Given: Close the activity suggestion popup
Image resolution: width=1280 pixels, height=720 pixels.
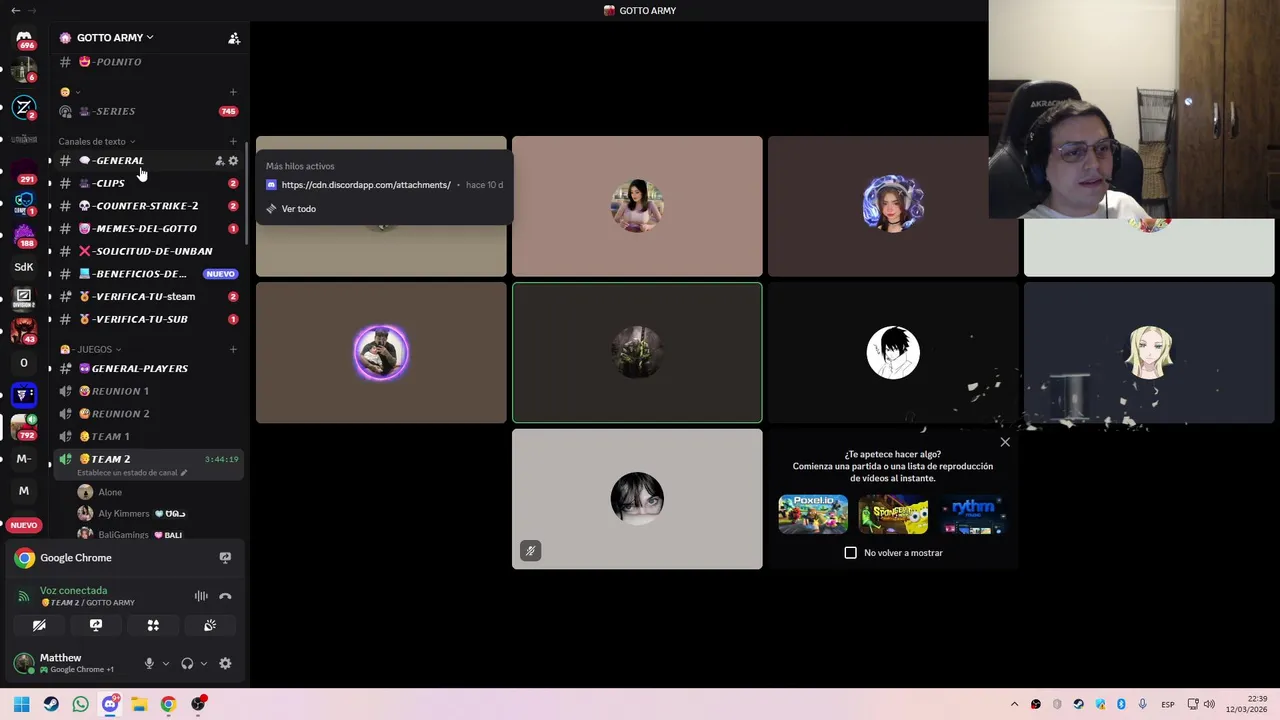Looking at the screenshot, I should click(x=1005, y=442).
